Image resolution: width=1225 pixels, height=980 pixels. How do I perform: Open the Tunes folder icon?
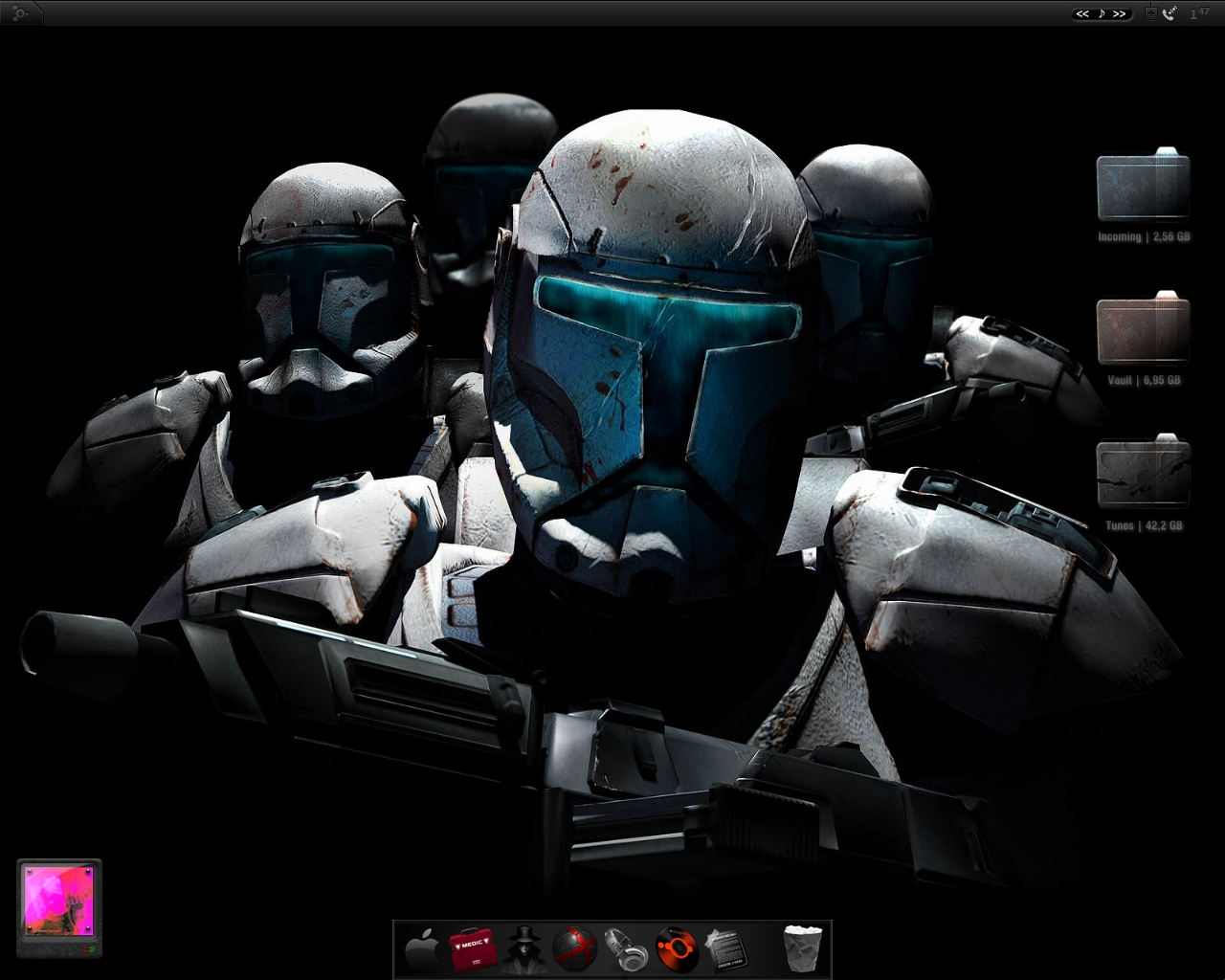pyautogui.click(x=1143, y=472)
